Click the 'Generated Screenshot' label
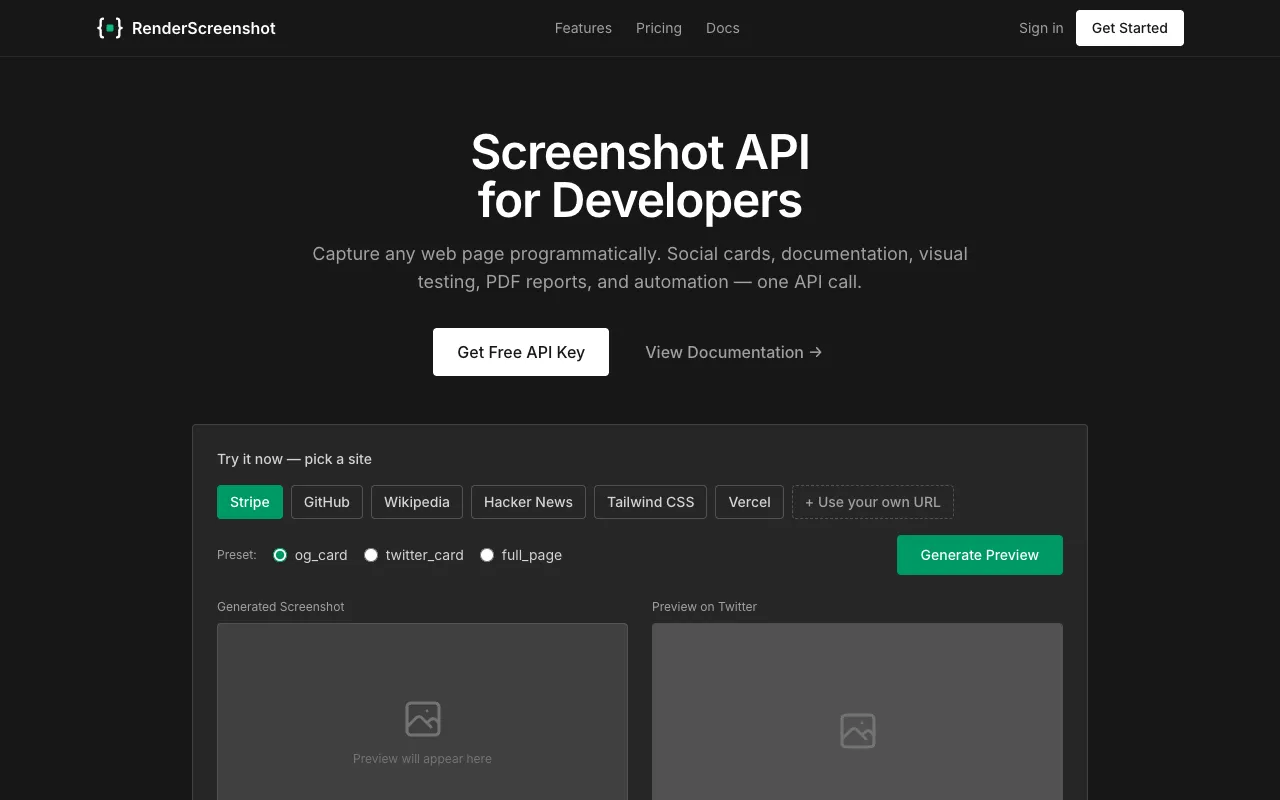The width and height of the screenshot is (1280, 800). pos(281,607)
